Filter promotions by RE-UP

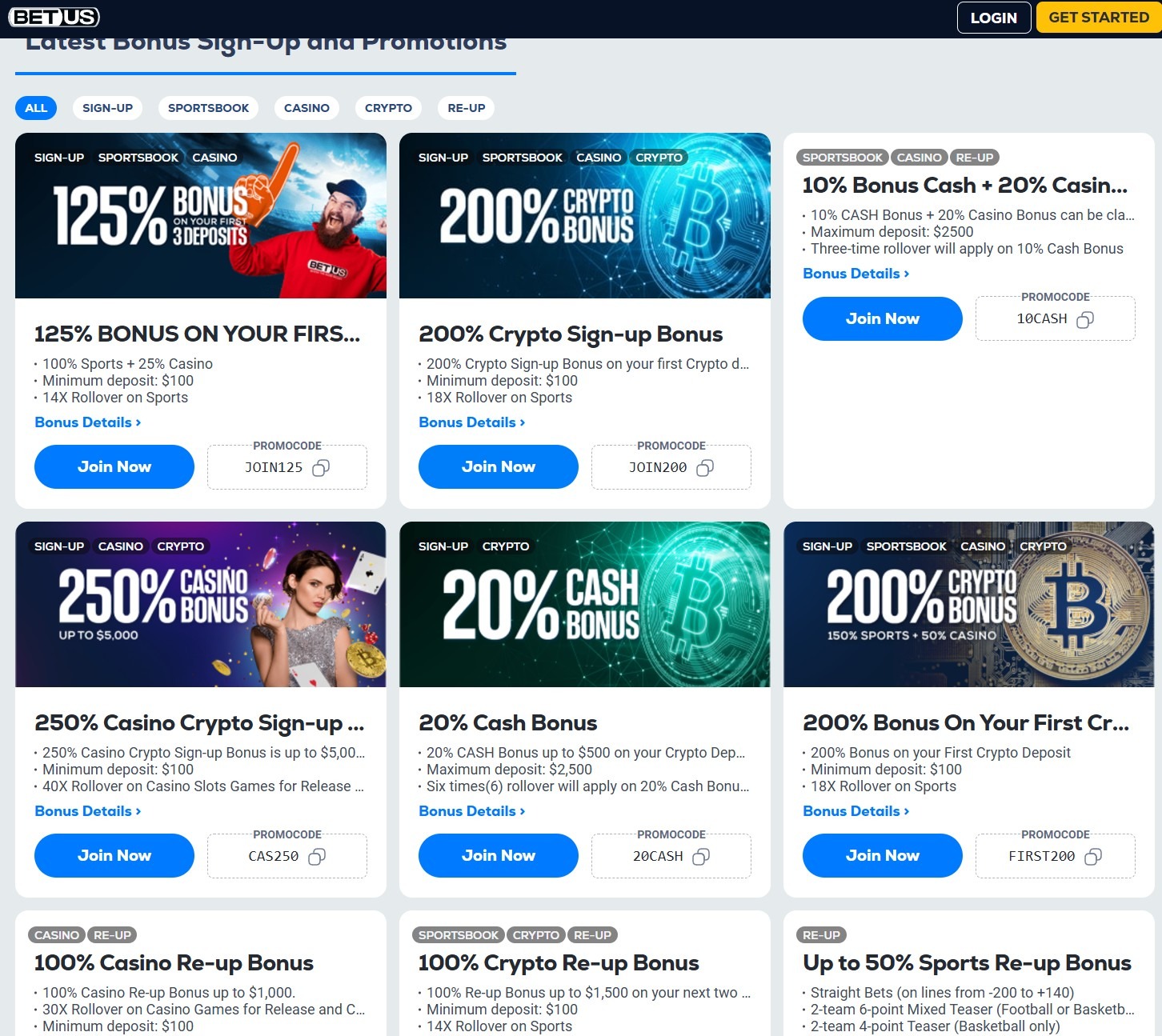click(467, 108)
